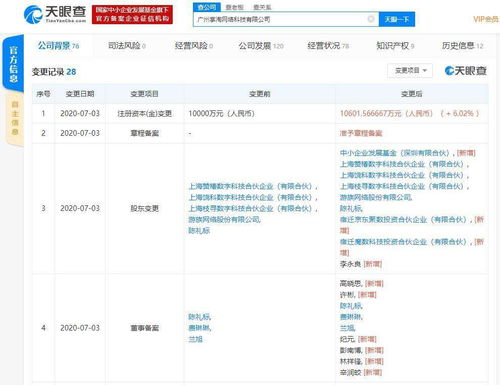This screenshot has height=385, width=500.
Task: Click date 2020-07-03 in row 4
Action: pos(80,328)
